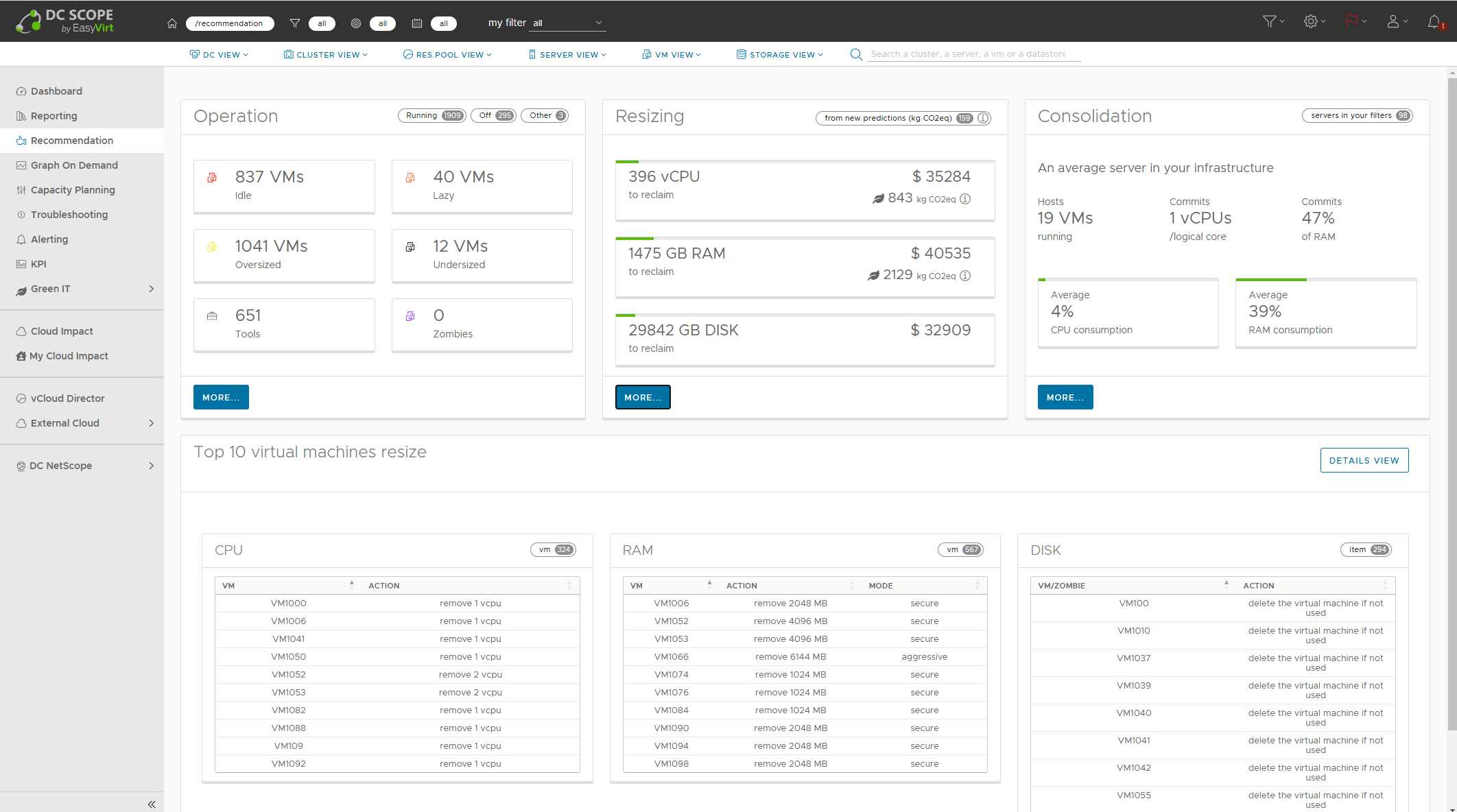Expand External Cloud sidebar submenu
1457x812 pixels.
(x=152, y=423)
